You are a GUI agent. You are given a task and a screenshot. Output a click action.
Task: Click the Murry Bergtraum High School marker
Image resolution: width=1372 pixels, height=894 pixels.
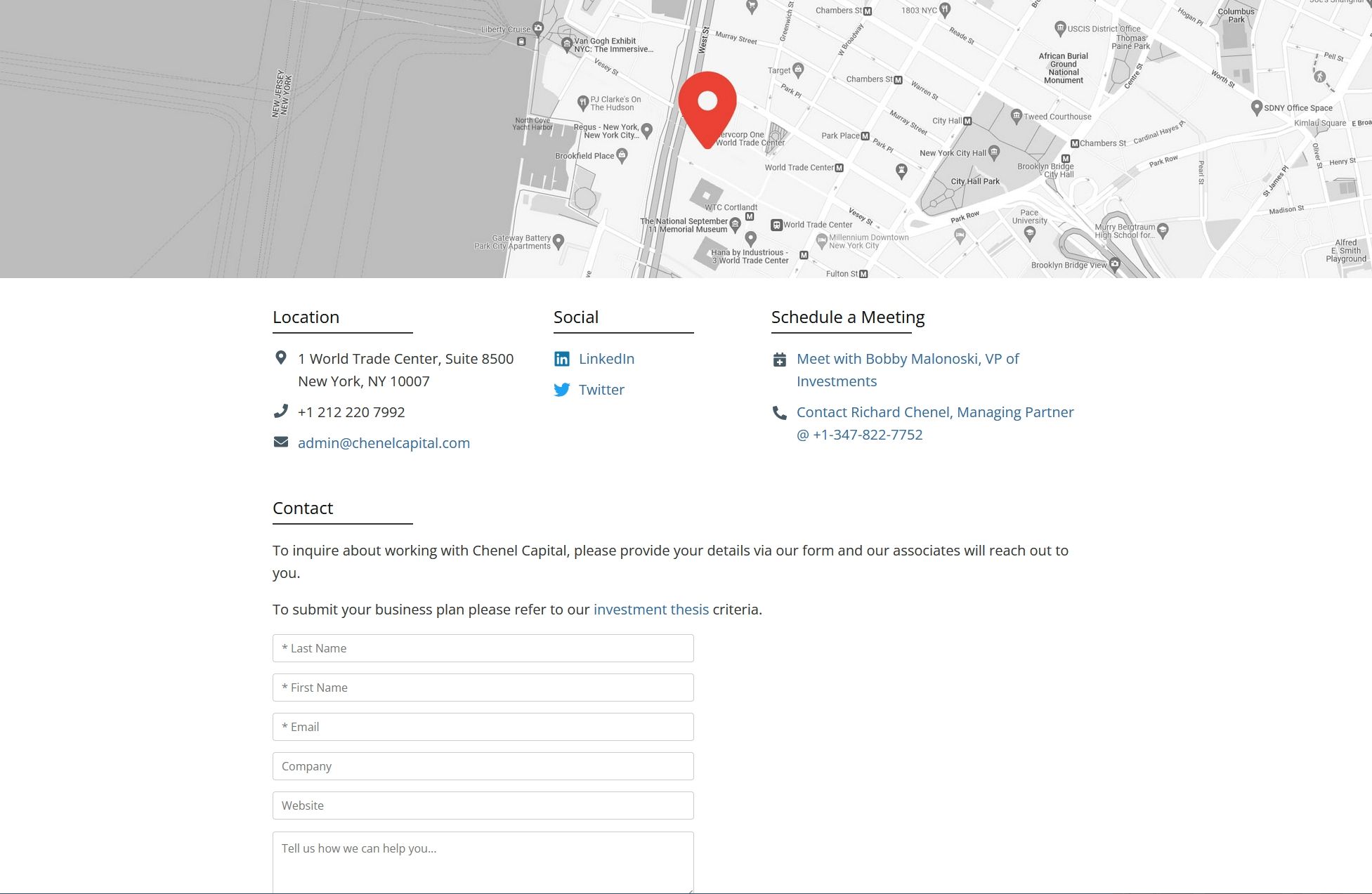(1163, 230)
